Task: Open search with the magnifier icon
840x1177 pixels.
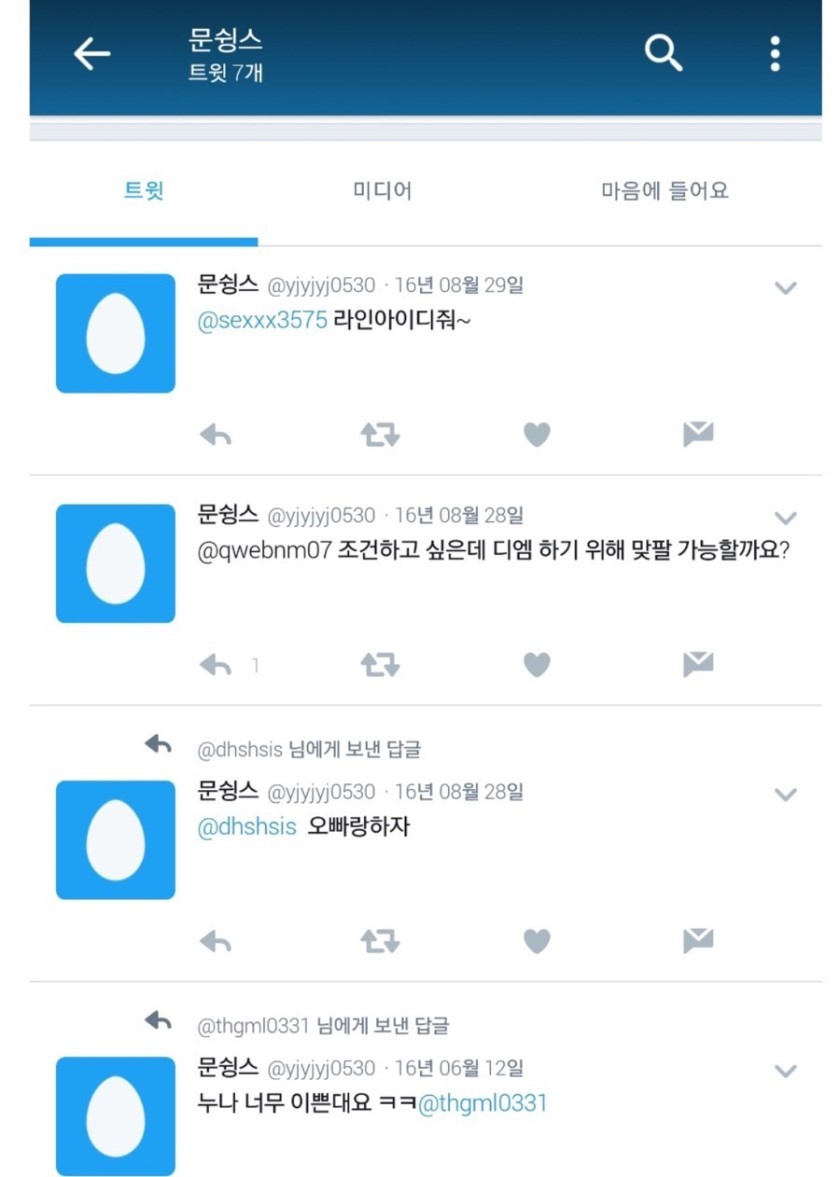Action: (663, 53)
